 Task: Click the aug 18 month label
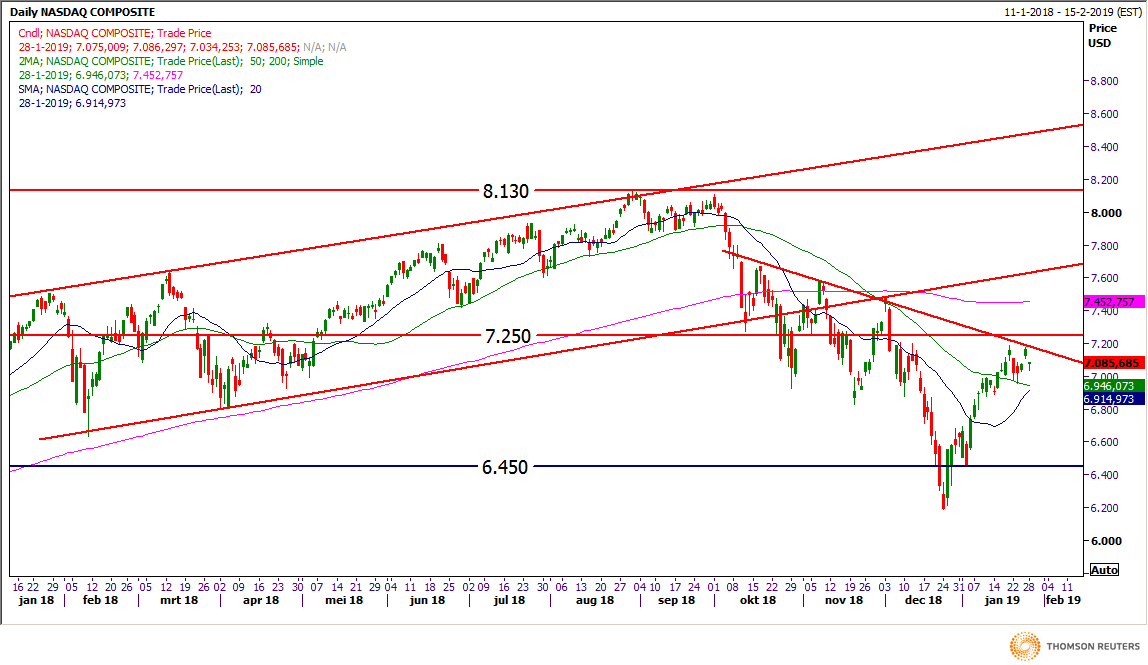point(595,601)
